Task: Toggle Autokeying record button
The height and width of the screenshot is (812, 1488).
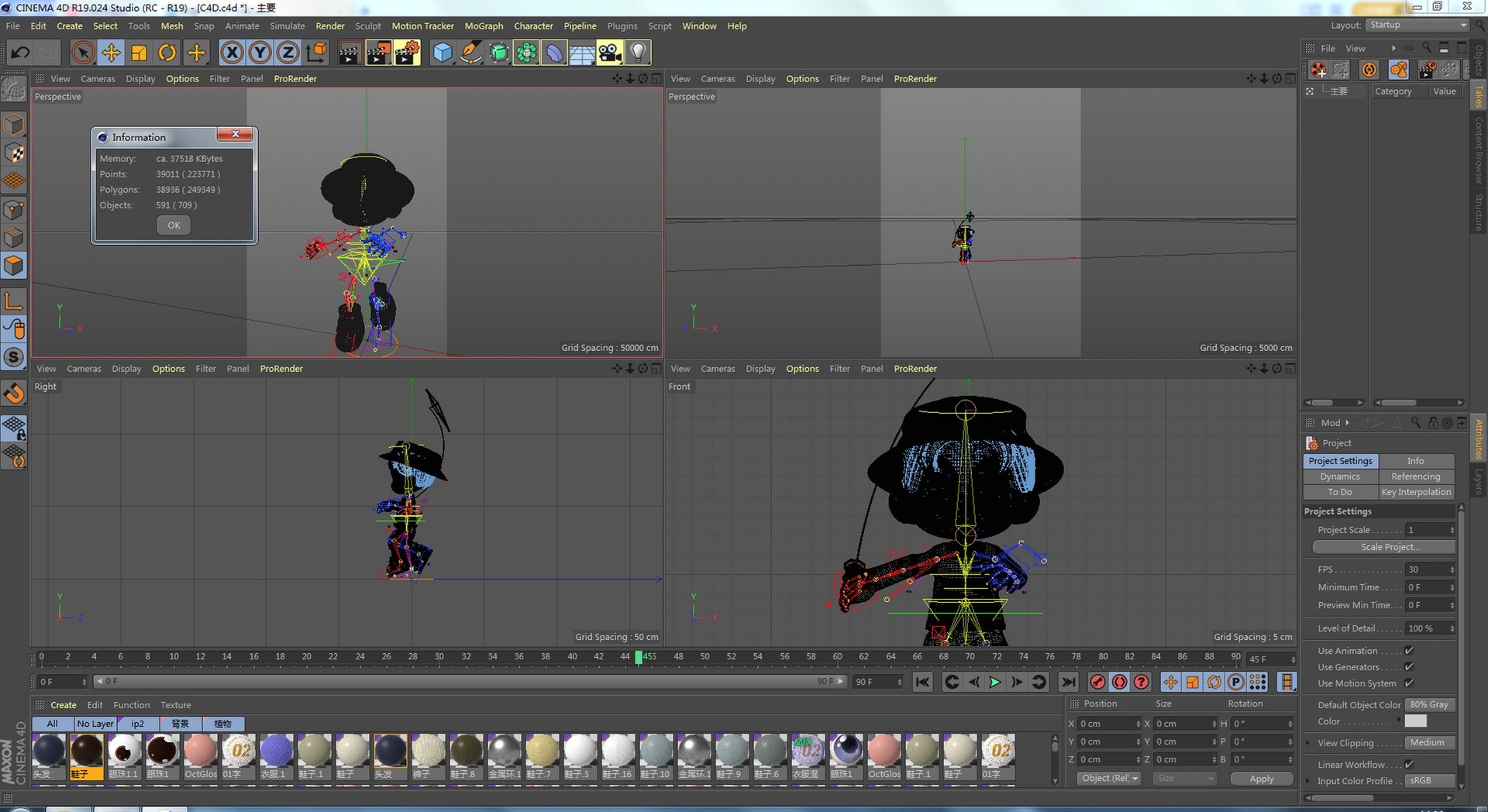Action: point(1119,682)
